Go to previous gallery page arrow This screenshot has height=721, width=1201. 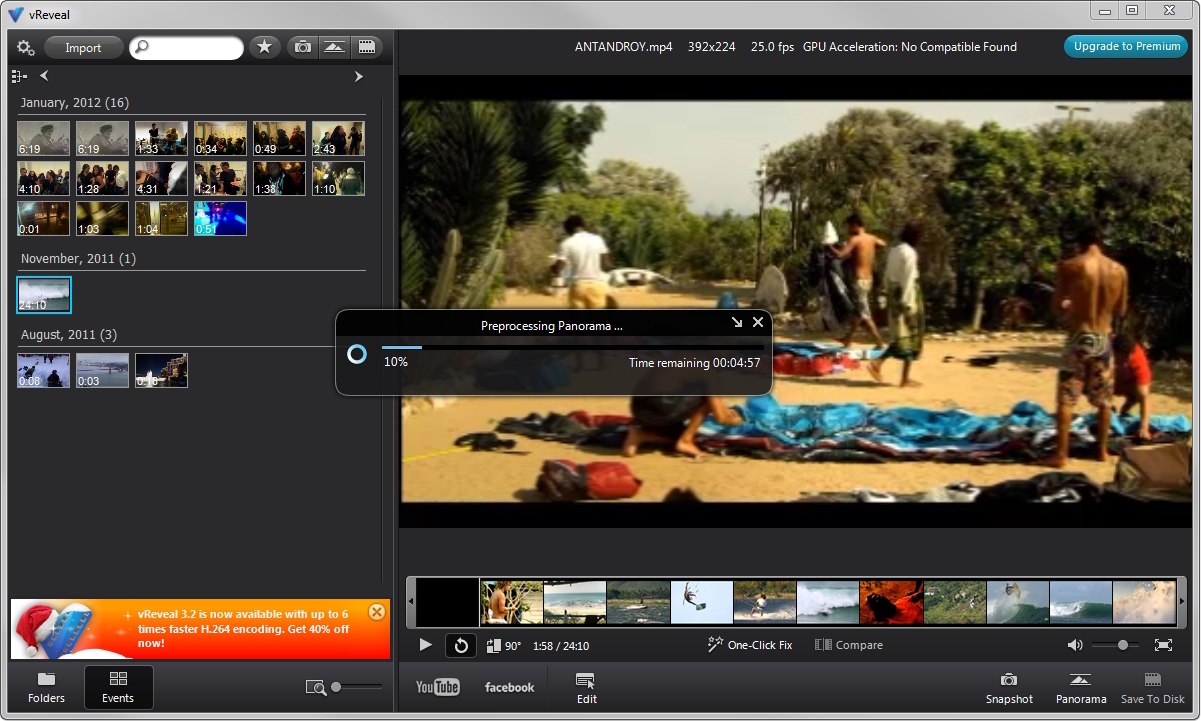(x=44, y=76)
